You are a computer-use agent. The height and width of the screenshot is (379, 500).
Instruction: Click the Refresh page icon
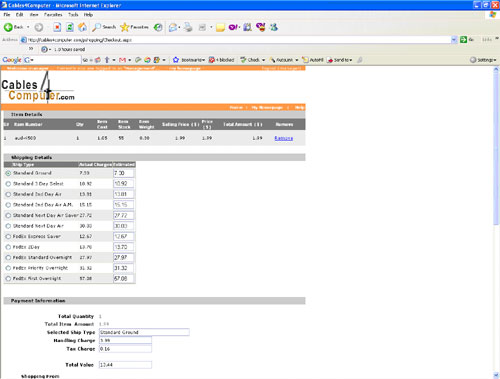point(70,27)
